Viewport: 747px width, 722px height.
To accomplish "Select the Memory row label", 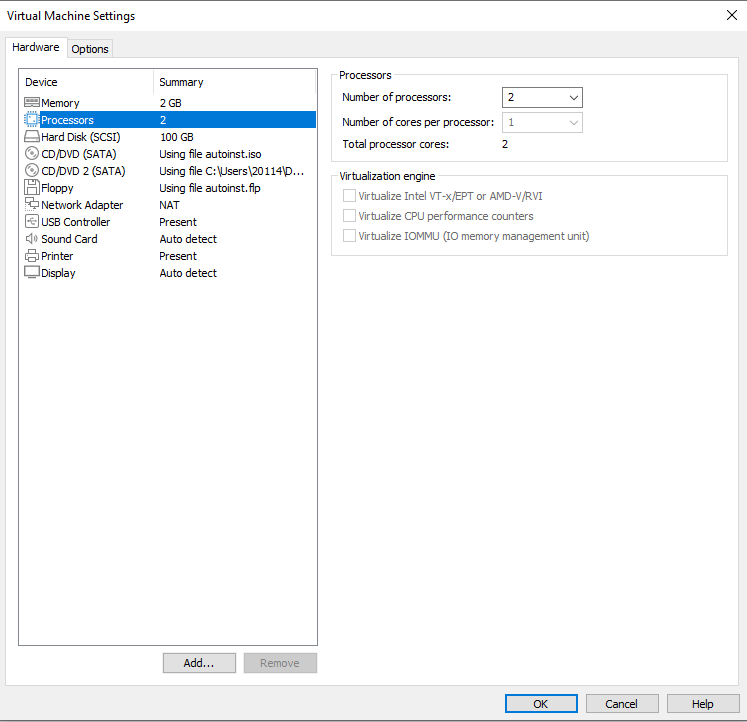I will pyautogui.click(x=61, y=103).
